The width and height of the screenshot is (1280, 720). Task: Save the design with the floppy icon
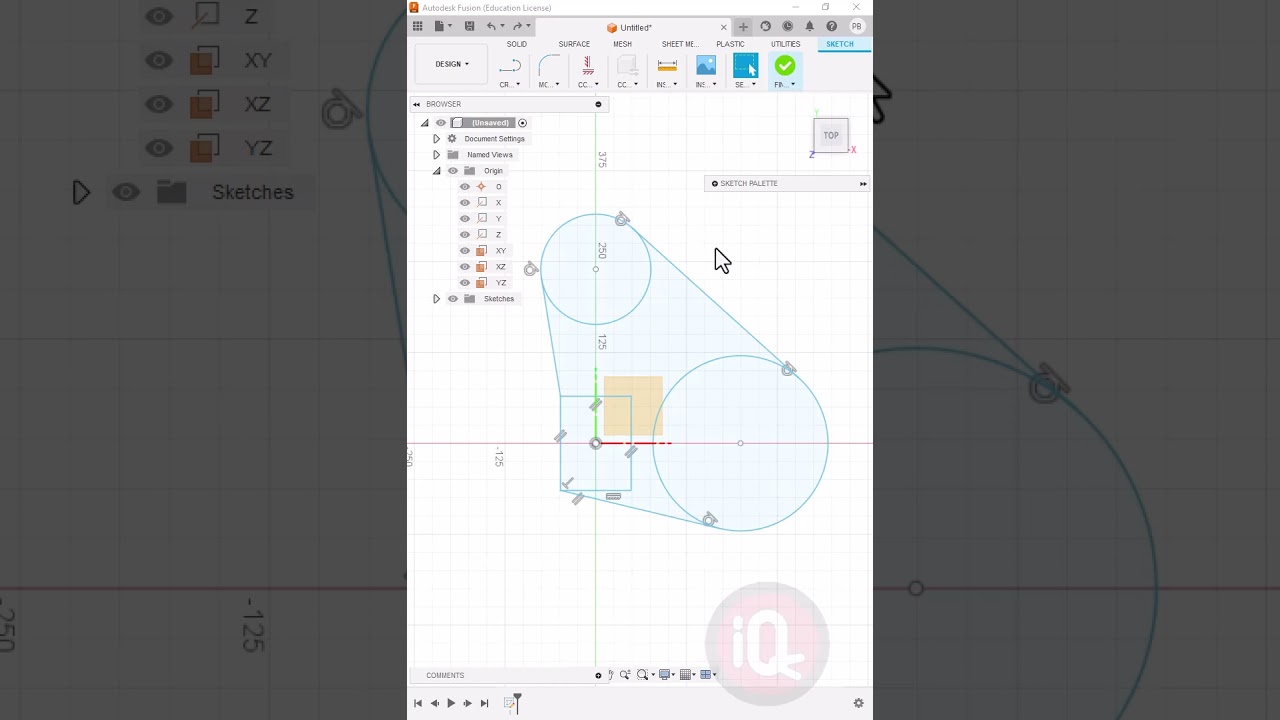point(469,26)
